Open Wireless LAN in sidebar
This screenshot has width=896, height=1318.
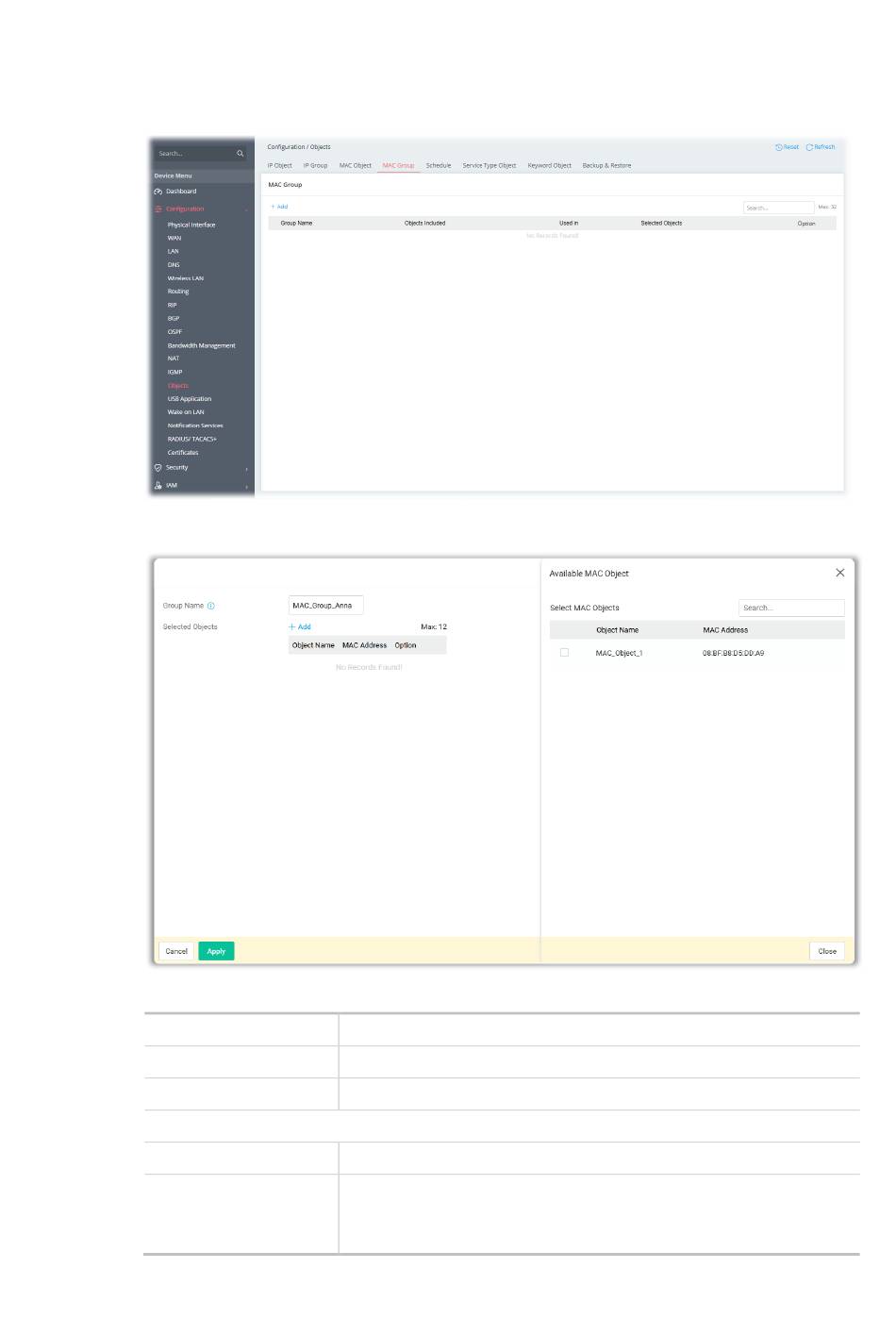click(x=186, y=278)
